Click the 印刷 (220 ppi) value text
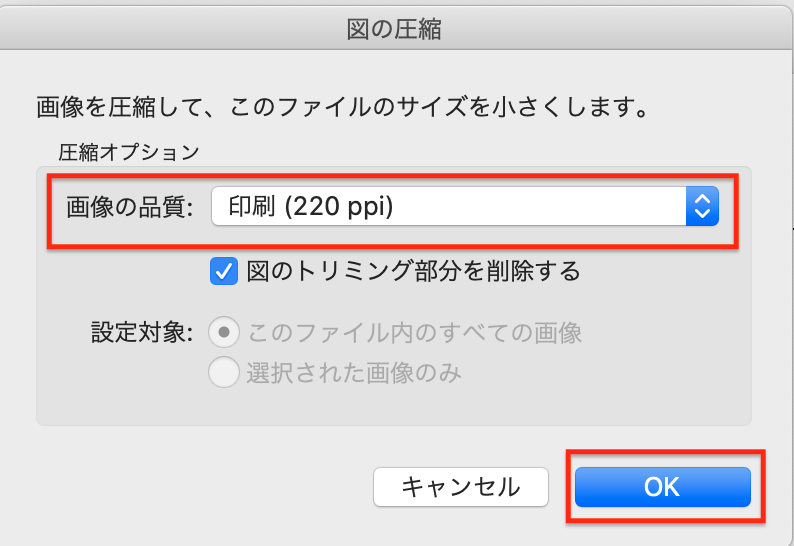The image size is (794, 546). pyautogui.click(x=311, y=207)
